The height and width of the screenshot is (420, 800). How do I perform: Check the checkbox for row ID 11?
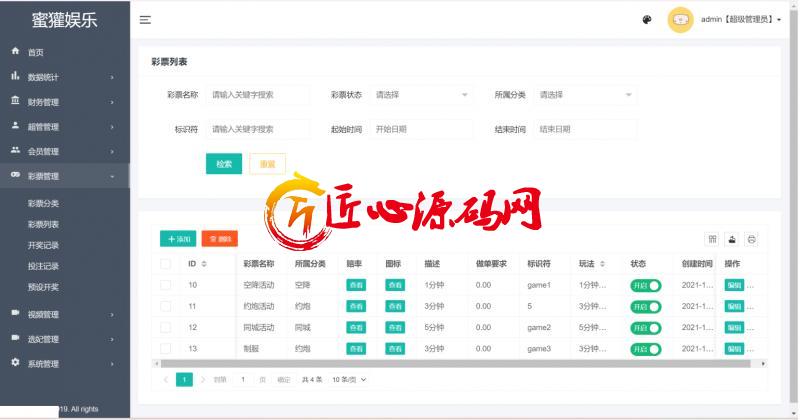pos(165,306)
